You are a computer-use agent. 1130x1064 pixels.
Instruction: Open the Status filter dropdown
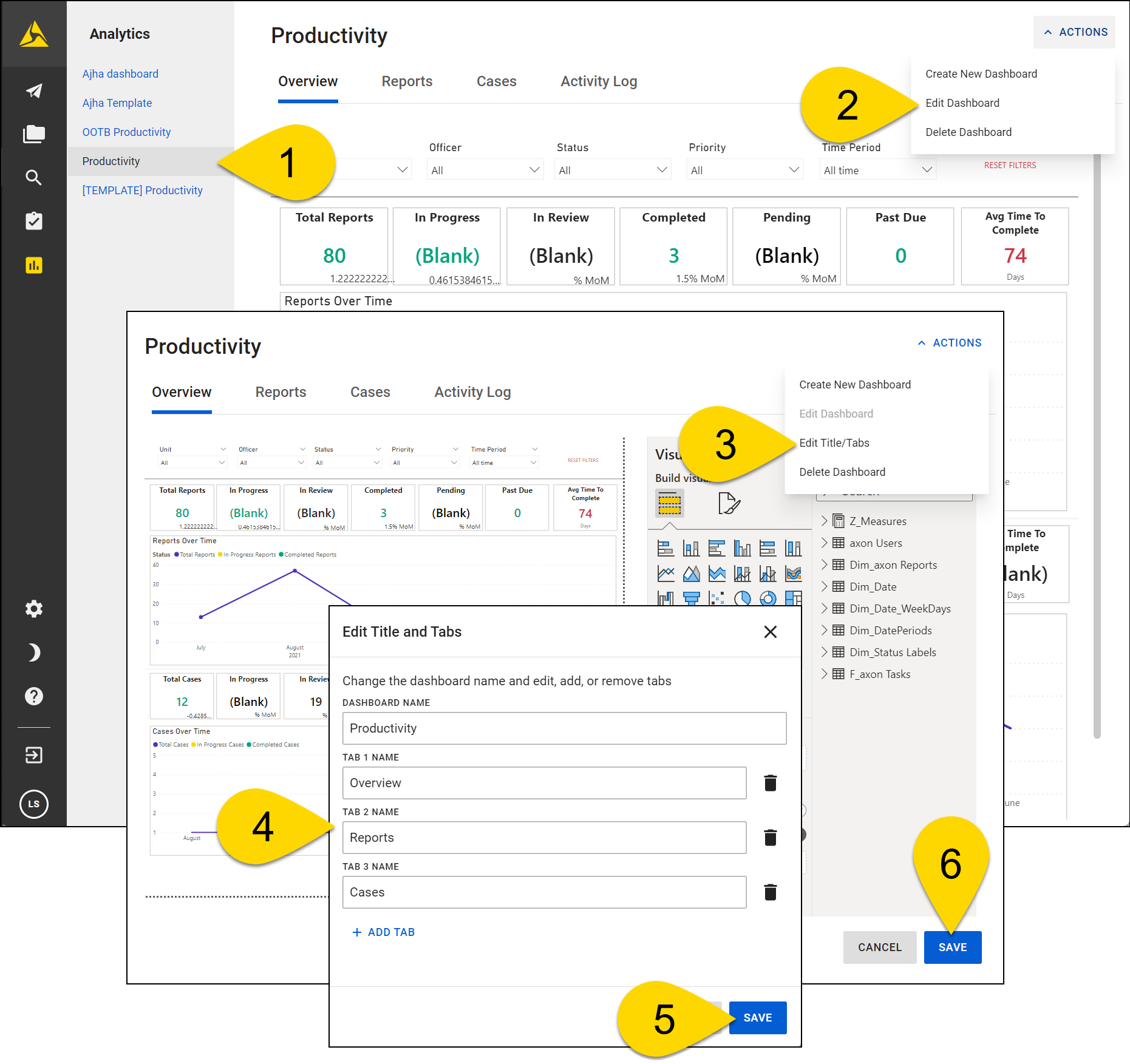613,169
